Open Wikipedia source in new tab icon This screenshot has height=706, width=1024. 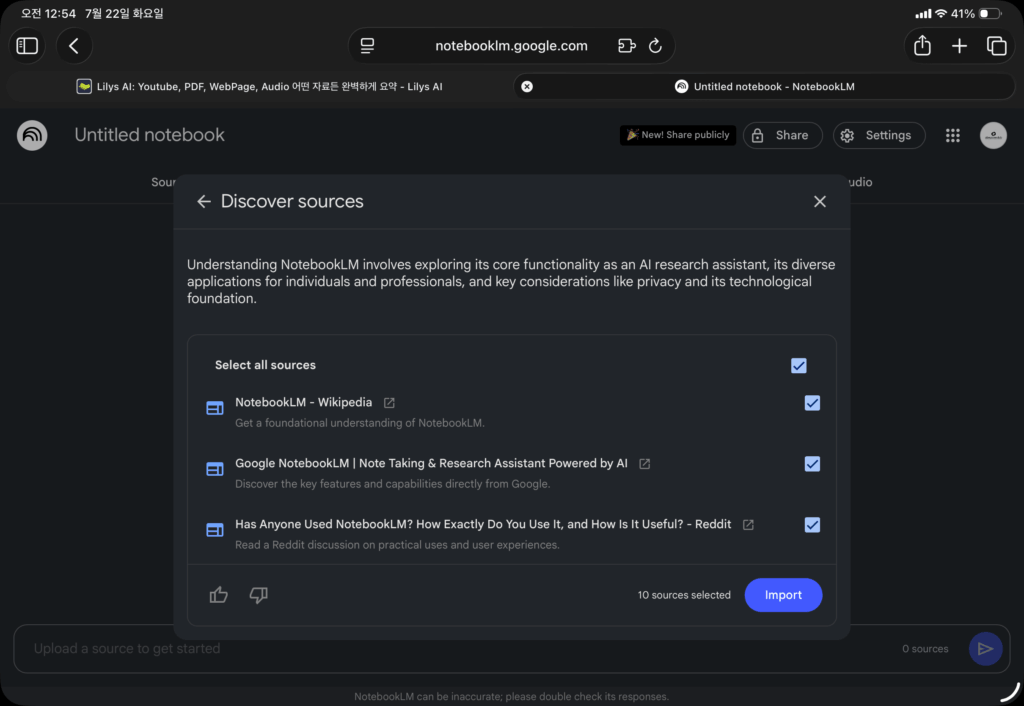click(x=389, y=403)
